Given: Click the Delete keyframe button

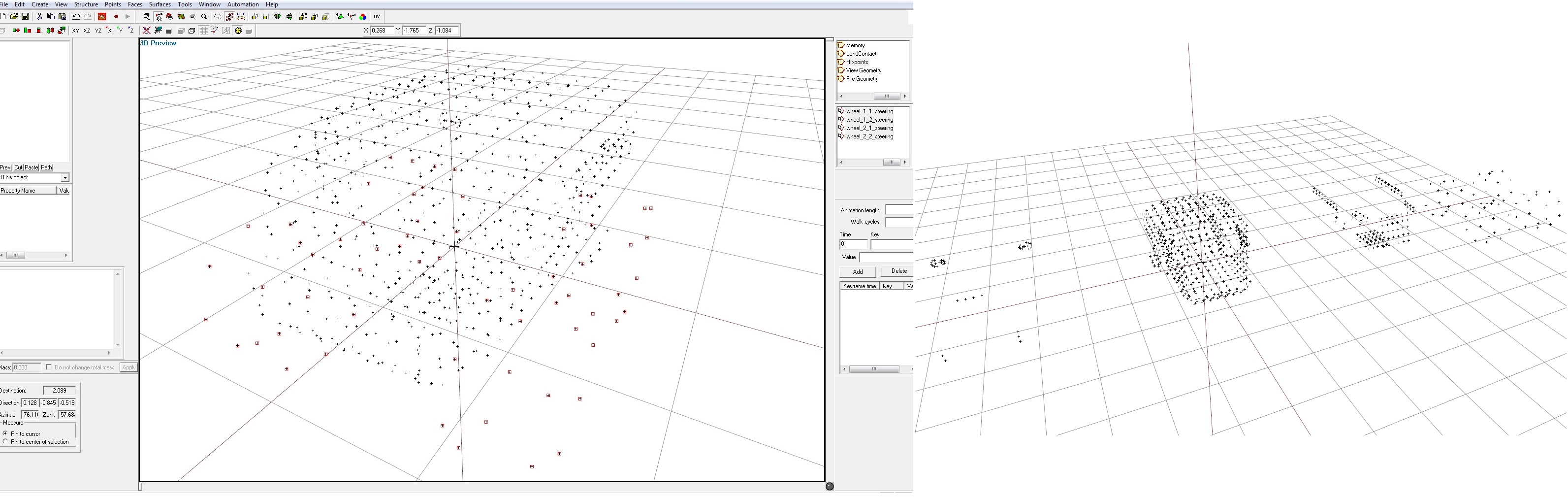Looking at the screenshot, I should pyautogui.click(x=898, y=271).
